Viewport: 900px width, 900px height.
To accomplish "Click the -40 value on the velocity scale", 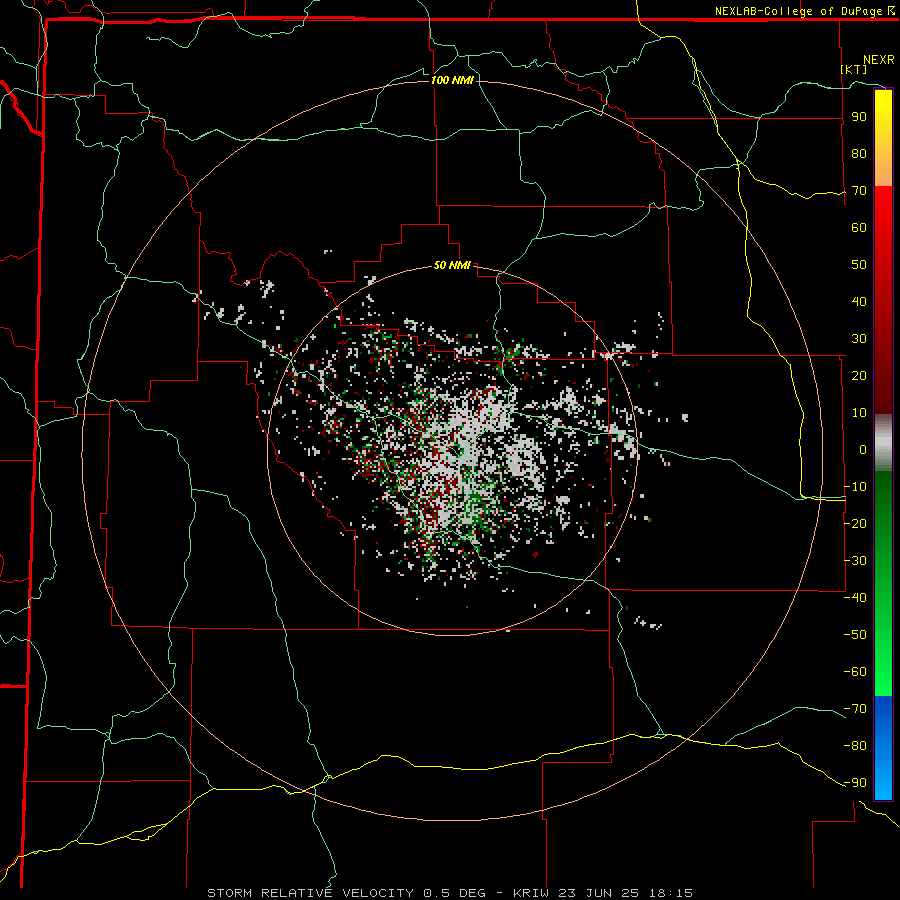I will 855,598.
